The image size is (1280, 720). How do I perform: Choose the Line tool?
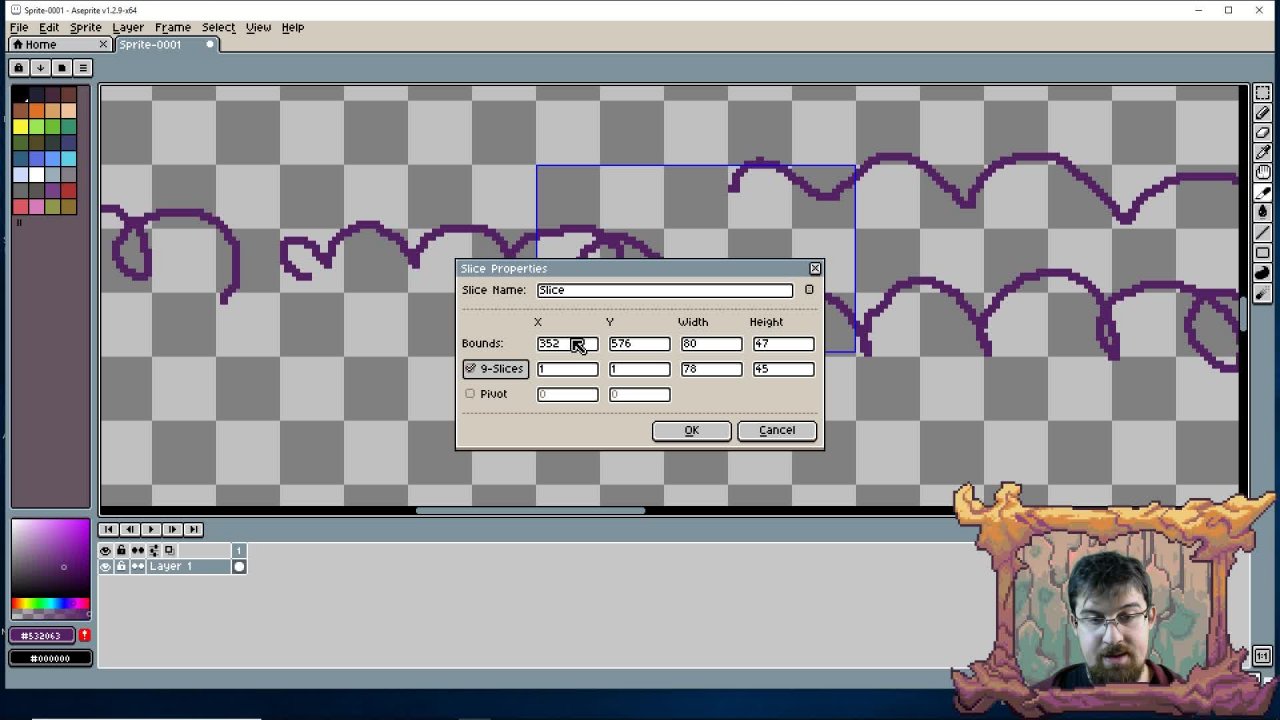(x=1262, y=233)
